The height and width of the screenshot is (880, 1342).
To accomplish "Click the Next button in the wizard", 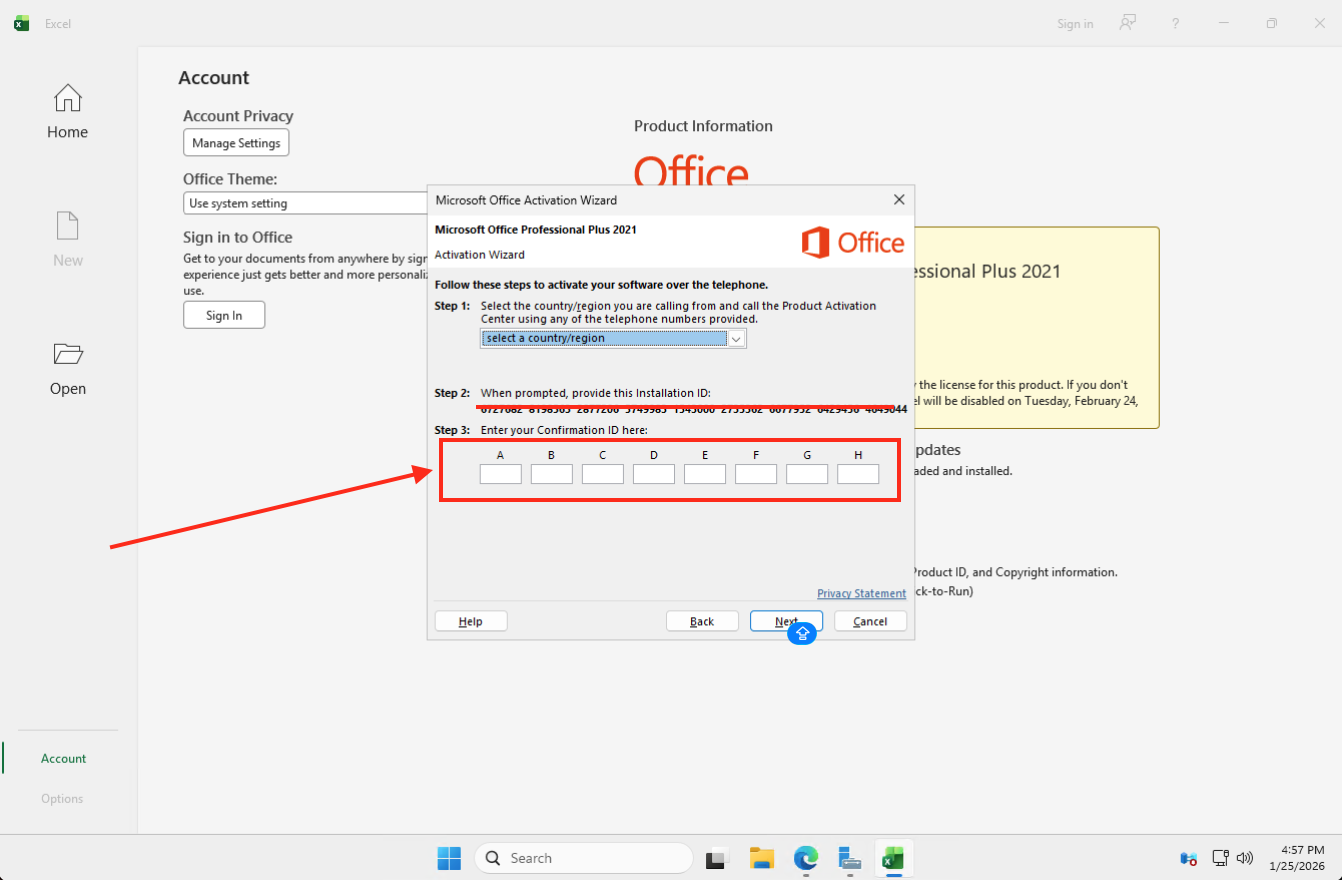I will pyautogui.click(x=786, y=621).
